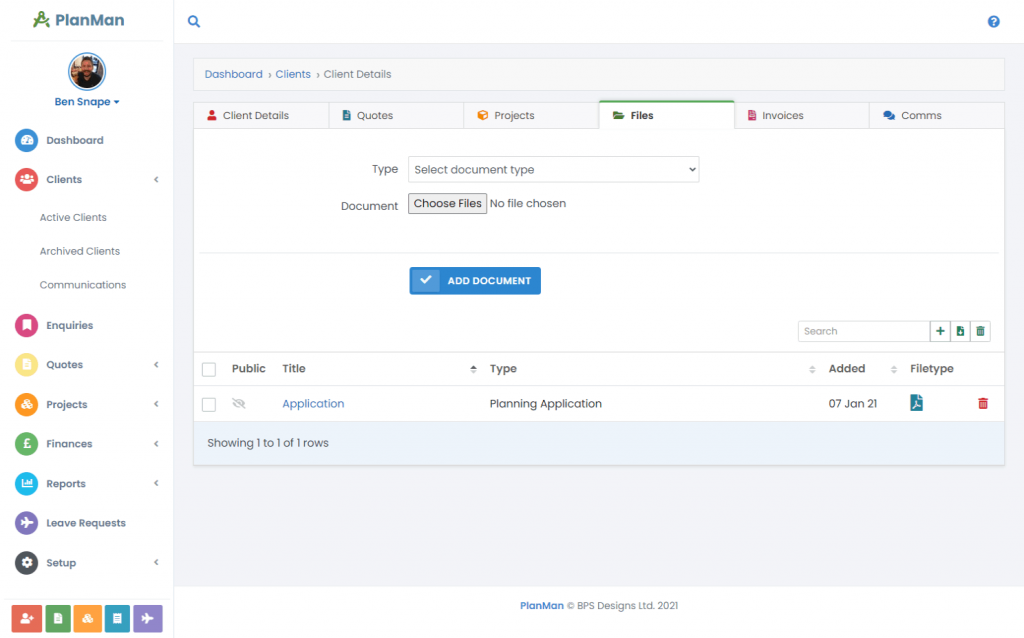
Task: Expand the Reports sidebar section
Action: 87,484
